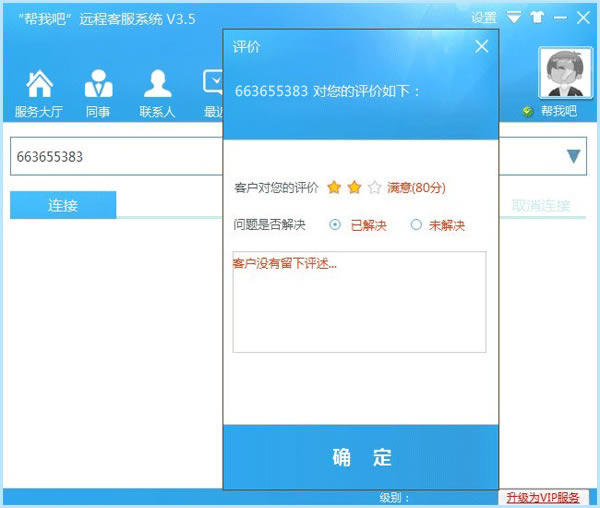This screenshot has width=600, height=508.
Task: Click the customer comment text box
Action: (x=359, y=302)
